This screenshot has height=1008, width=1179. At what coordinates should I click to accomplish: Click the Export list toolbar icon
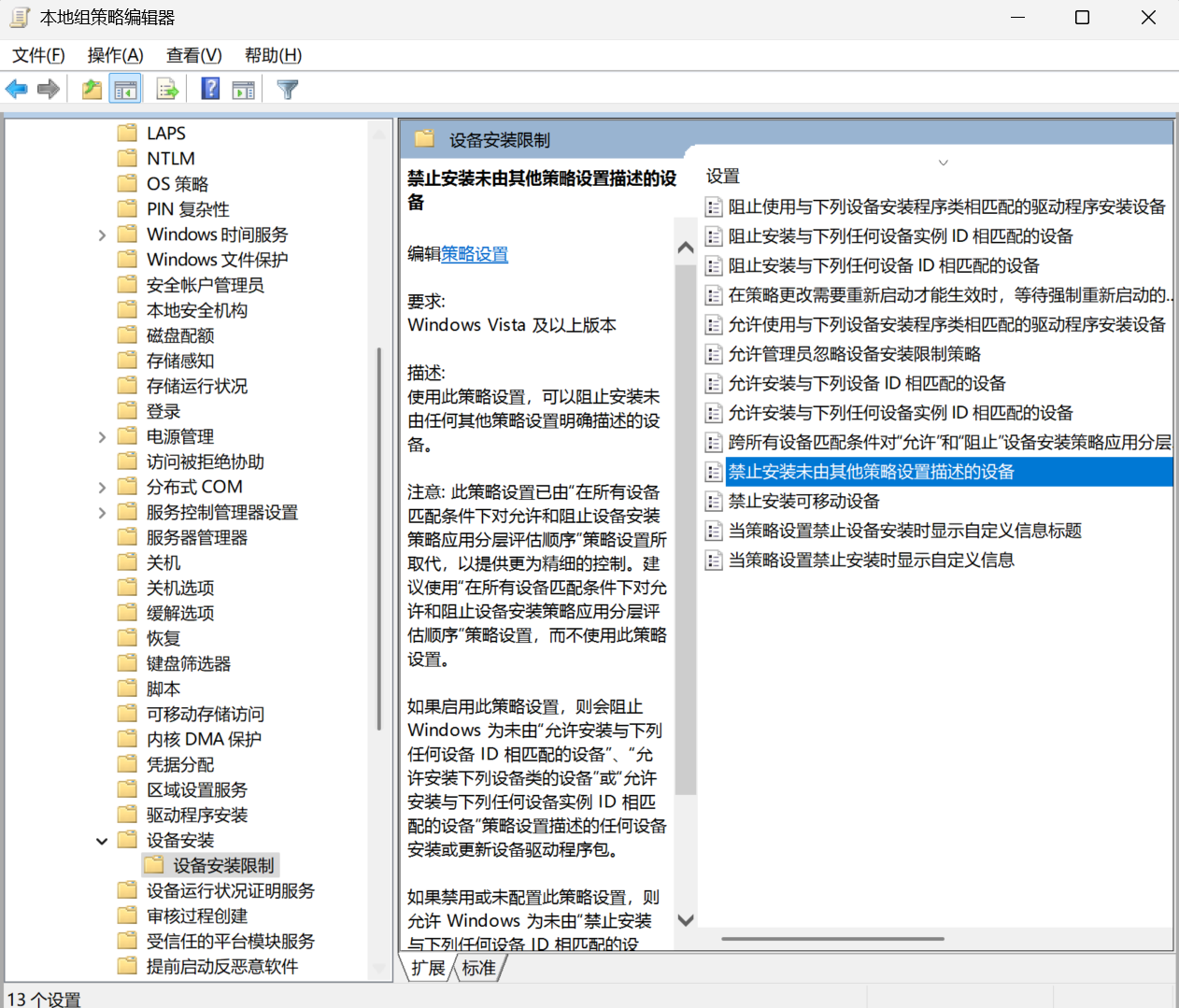tap(167, 90)
